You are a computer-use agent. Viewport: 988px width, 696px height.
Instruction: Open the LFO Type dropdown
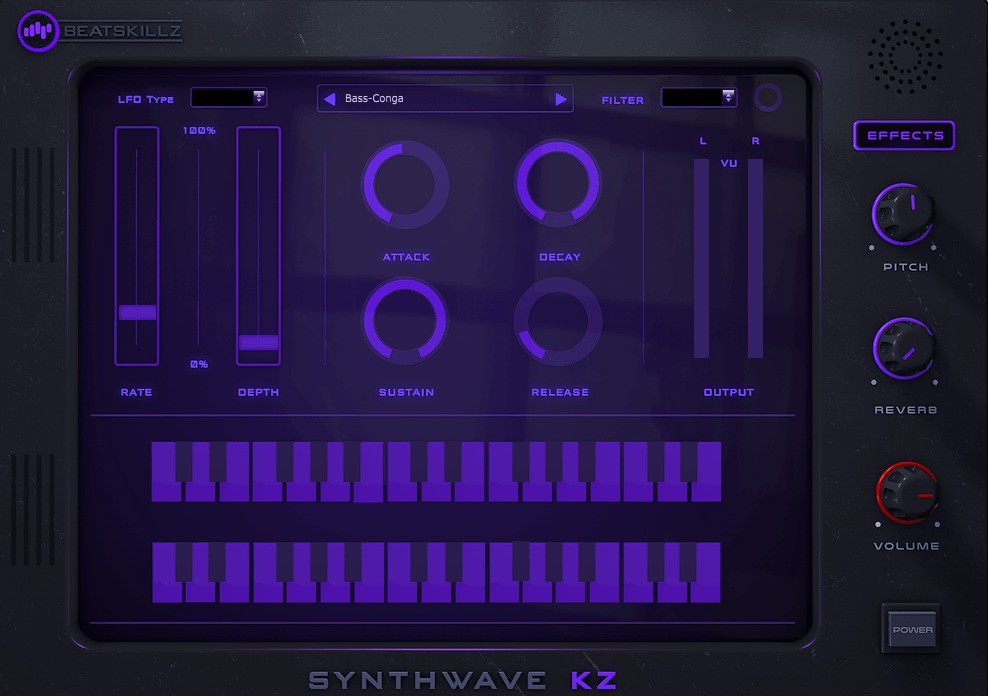pyautogui.click(x=229, y=98)
